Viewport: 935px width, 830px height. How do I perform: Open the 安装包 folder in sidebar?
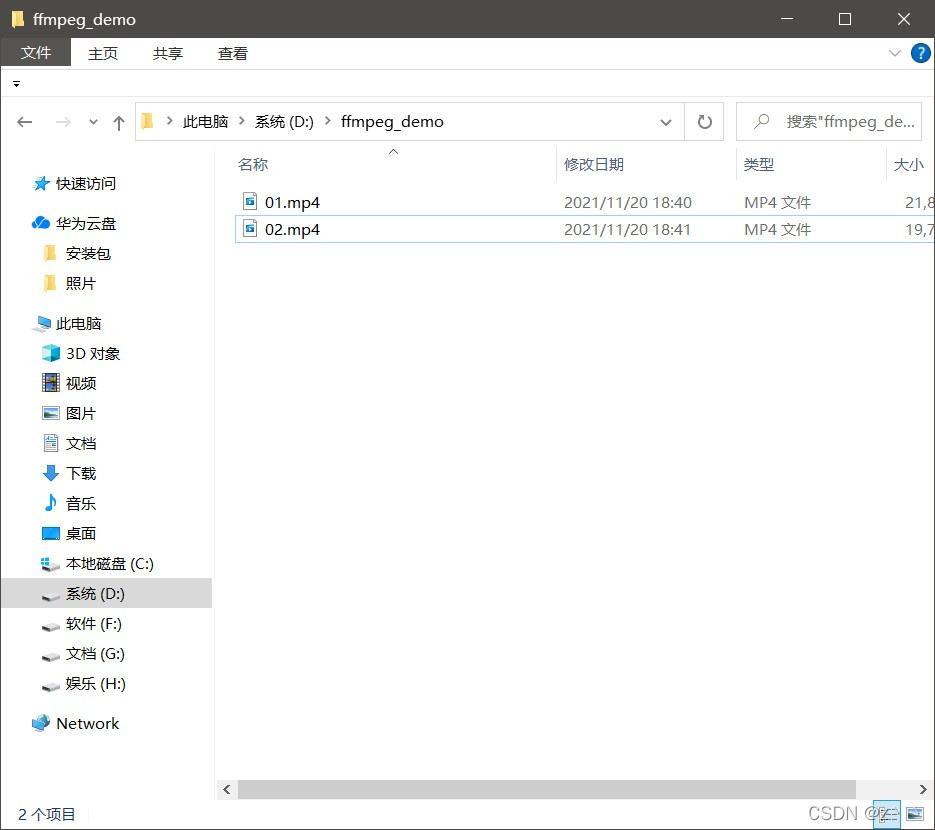88,253
